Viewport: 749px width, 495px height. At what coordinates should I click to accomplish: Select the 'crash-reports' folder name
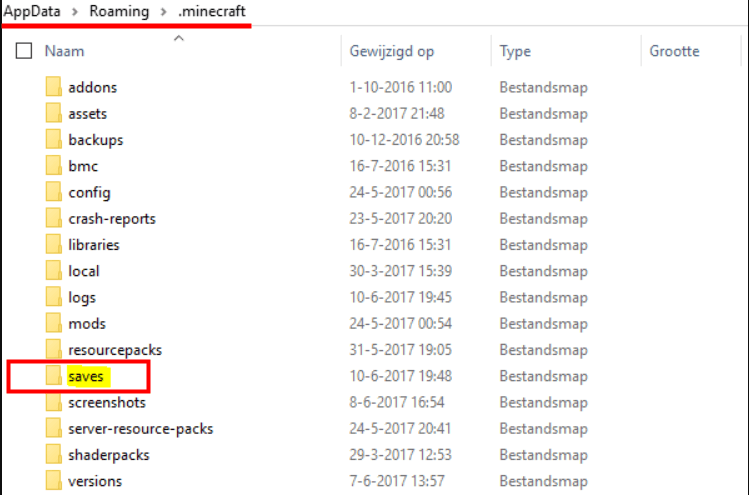pos(112,219)
